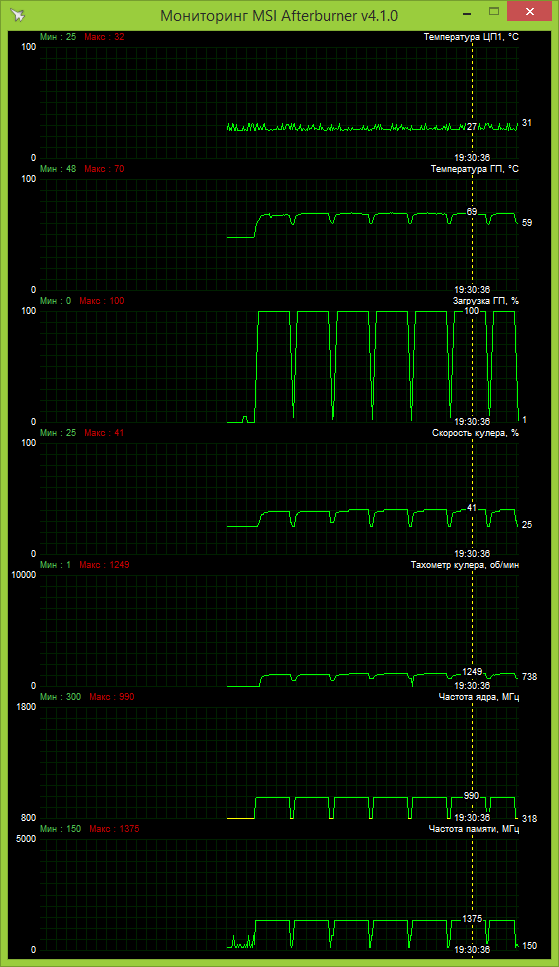This screenshot has height=967, width=559.
Task: Click the 1375 marker on memory clock graph
Action: (x=472, y=918)
